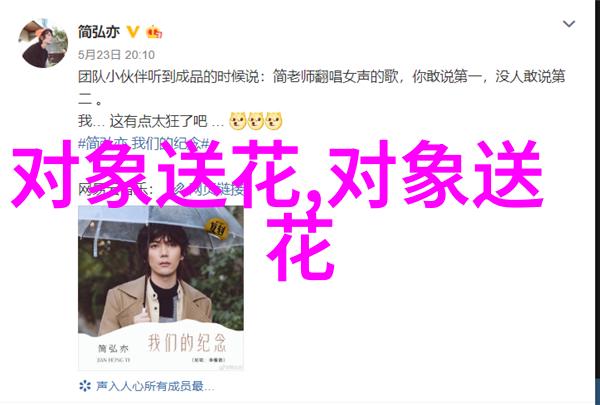Click the membership crown icon
This screenshot has height=405, width=600.
[x=154, y=32]
